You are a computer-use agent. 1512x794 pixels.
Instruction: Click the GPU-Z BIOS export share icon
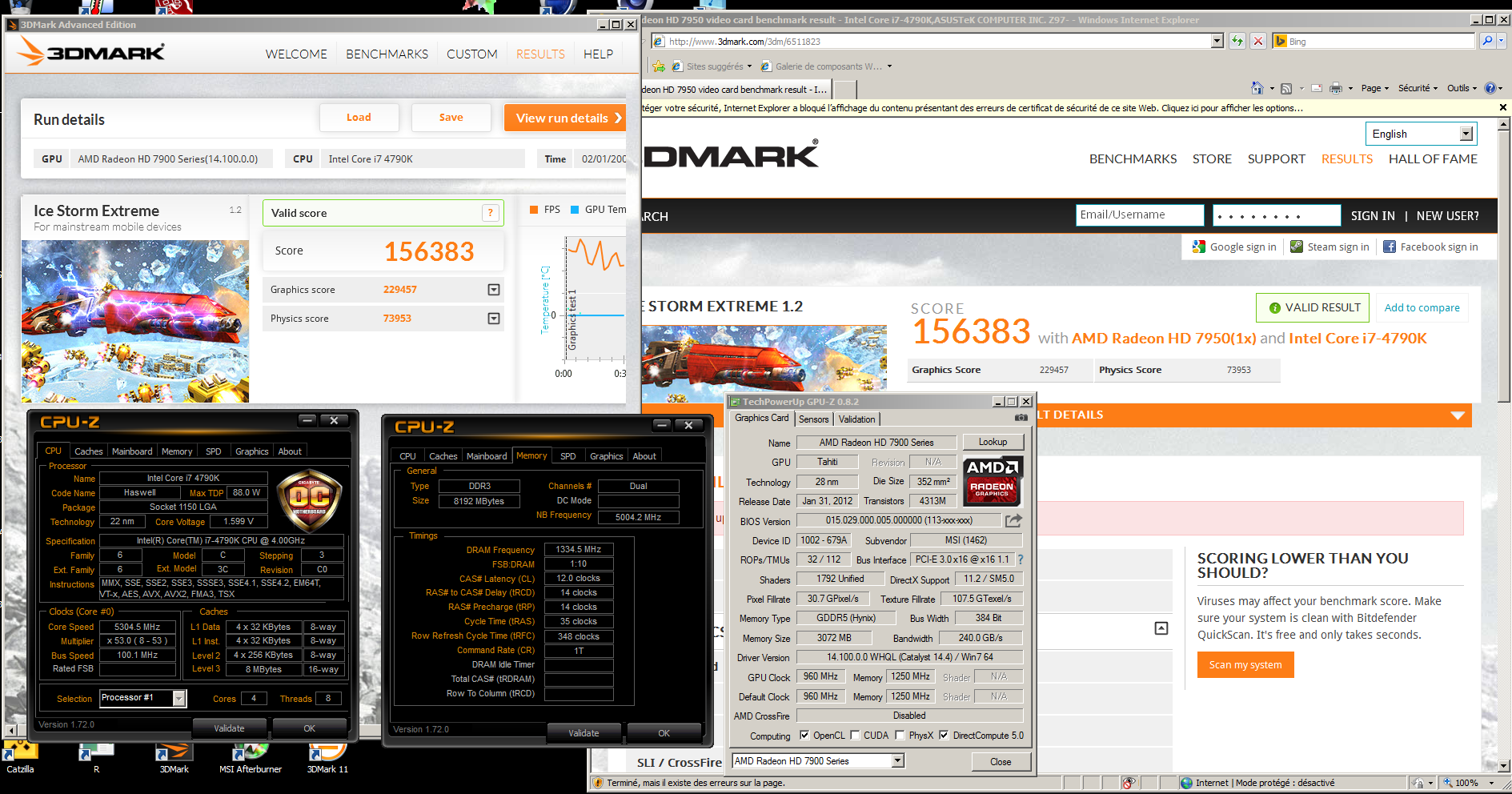pos(1013,521)
